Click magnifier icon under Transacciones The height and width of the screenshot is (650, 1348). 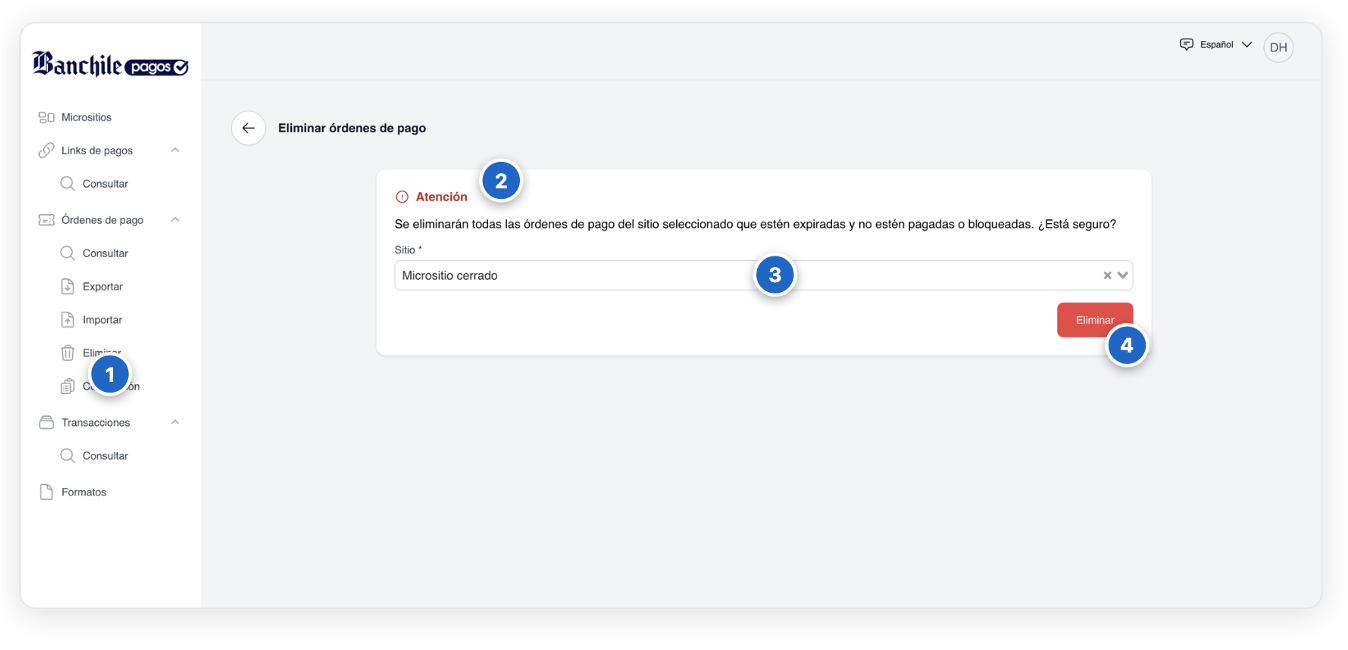point(67,456)
